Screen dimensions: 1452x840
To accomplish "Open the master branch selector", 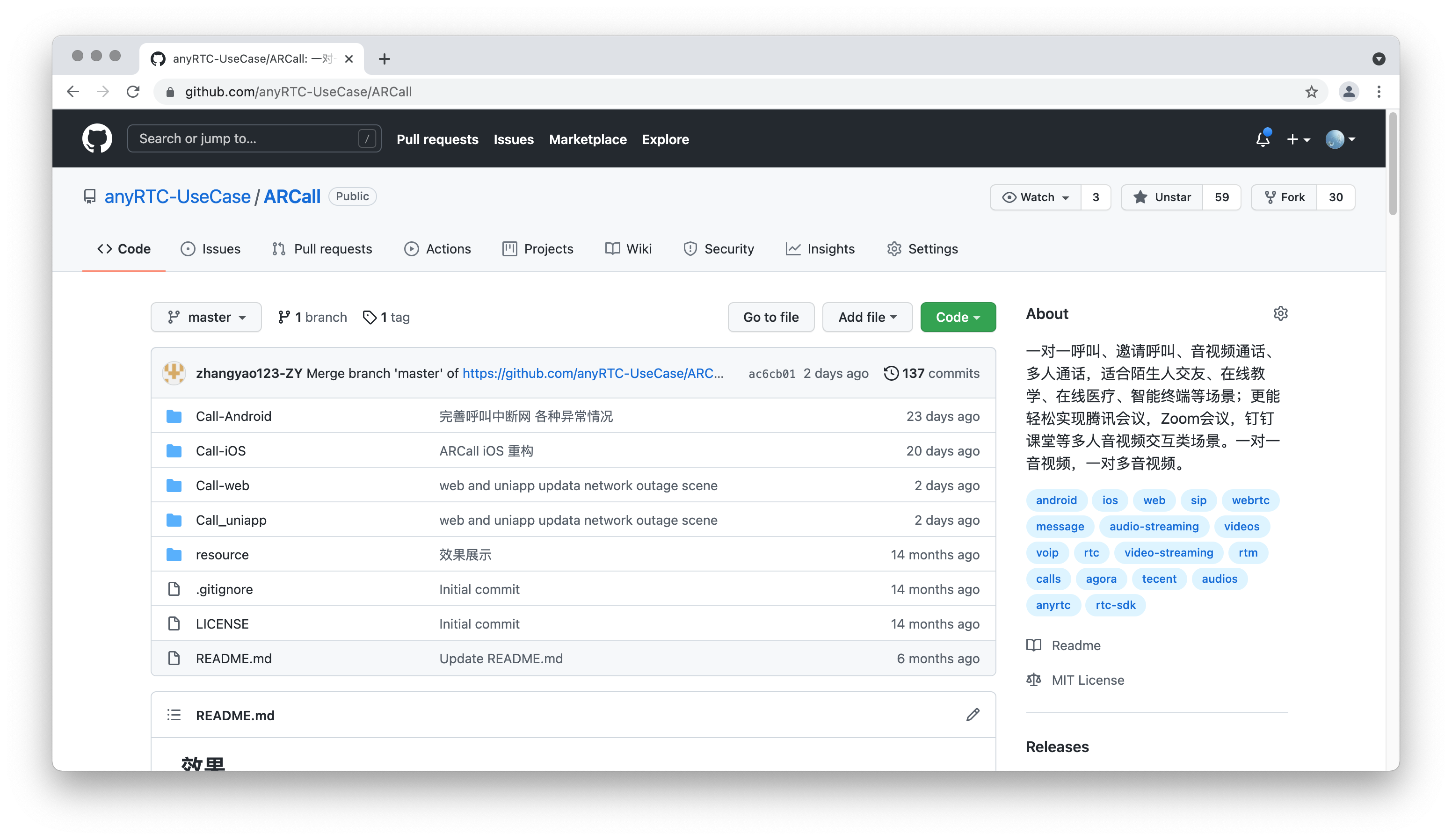I will pyautogui.click(x=206, y=317).
